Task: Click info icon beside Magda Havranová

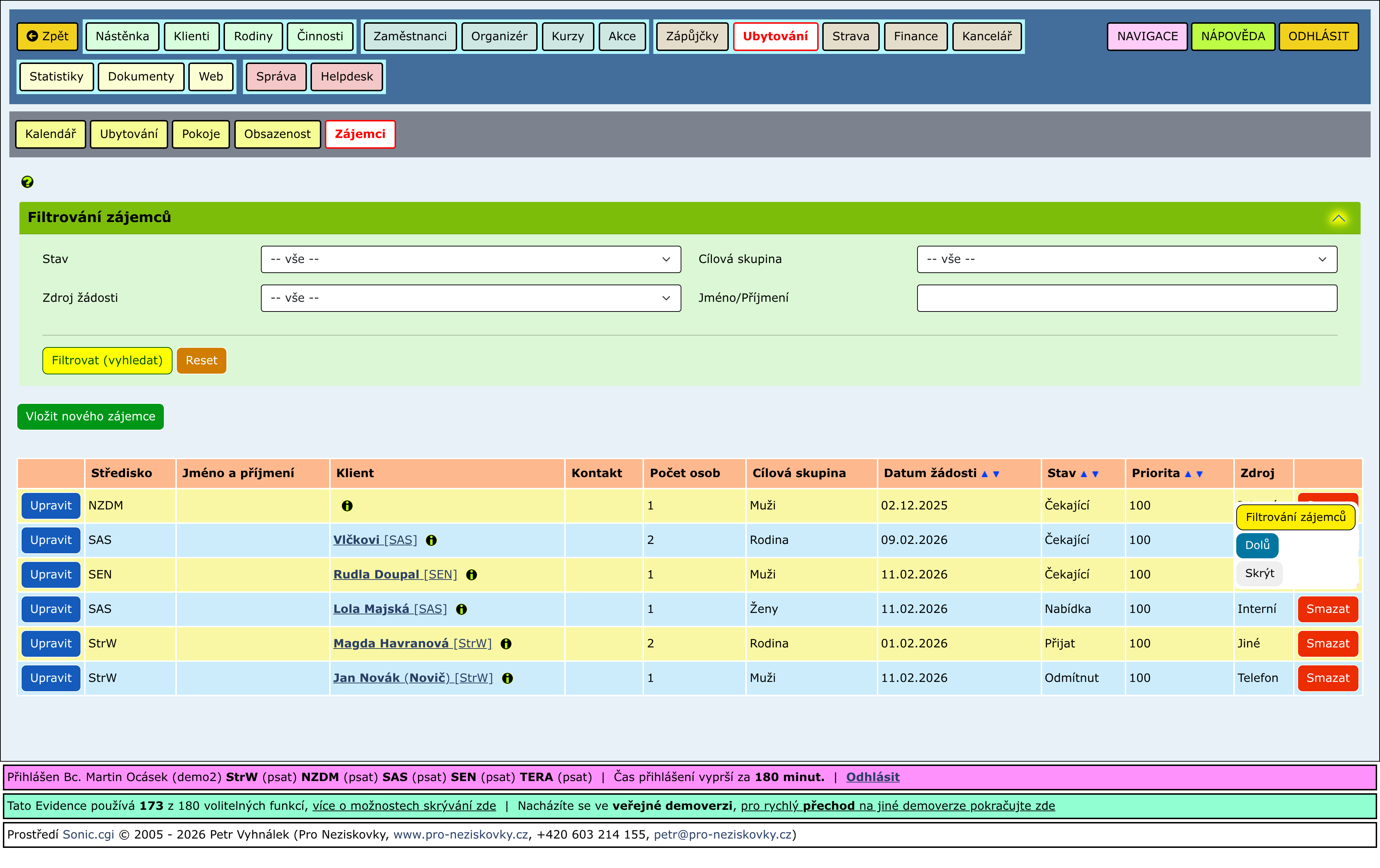Action: click(506, 643)
